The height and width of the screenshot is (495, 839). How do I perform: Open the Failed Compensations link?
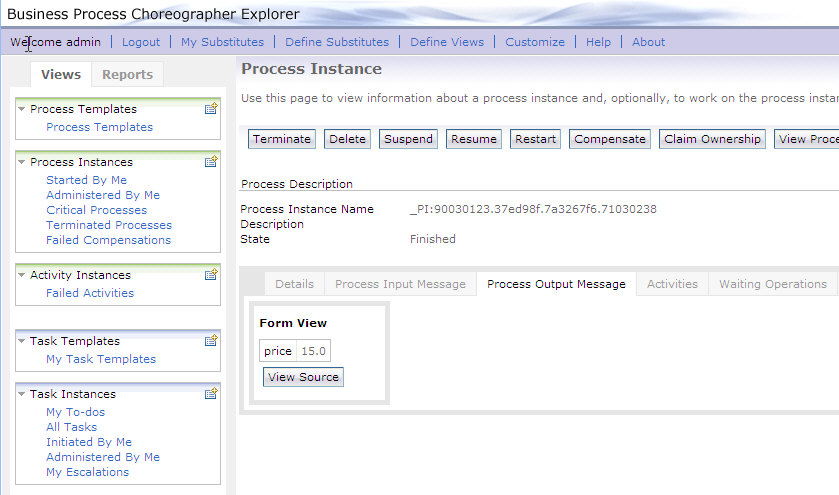pos(108,240)
